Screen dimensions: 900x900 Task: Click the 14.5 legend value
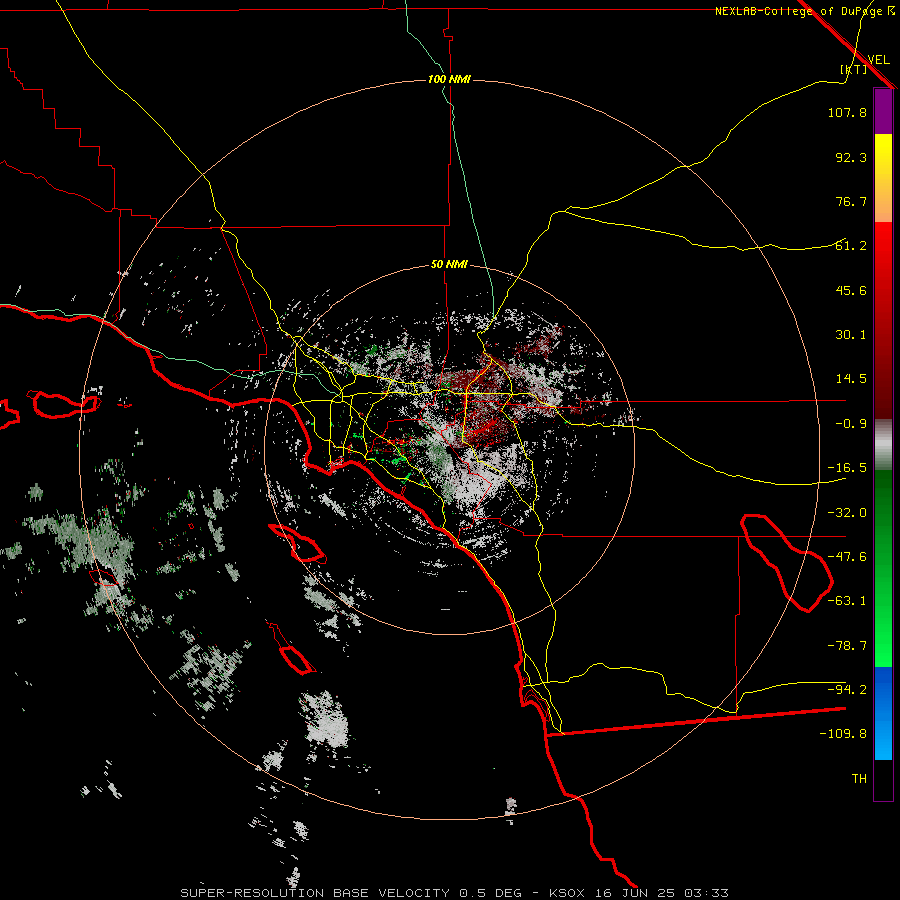851,379
